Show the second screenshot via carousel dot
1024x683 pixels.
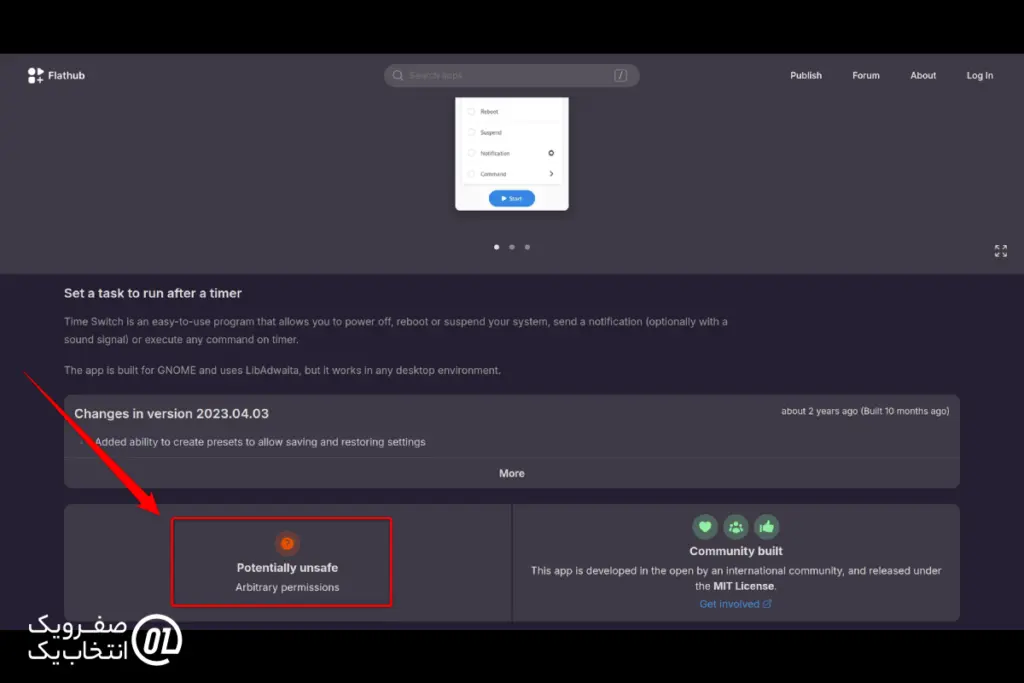[512, 247]
